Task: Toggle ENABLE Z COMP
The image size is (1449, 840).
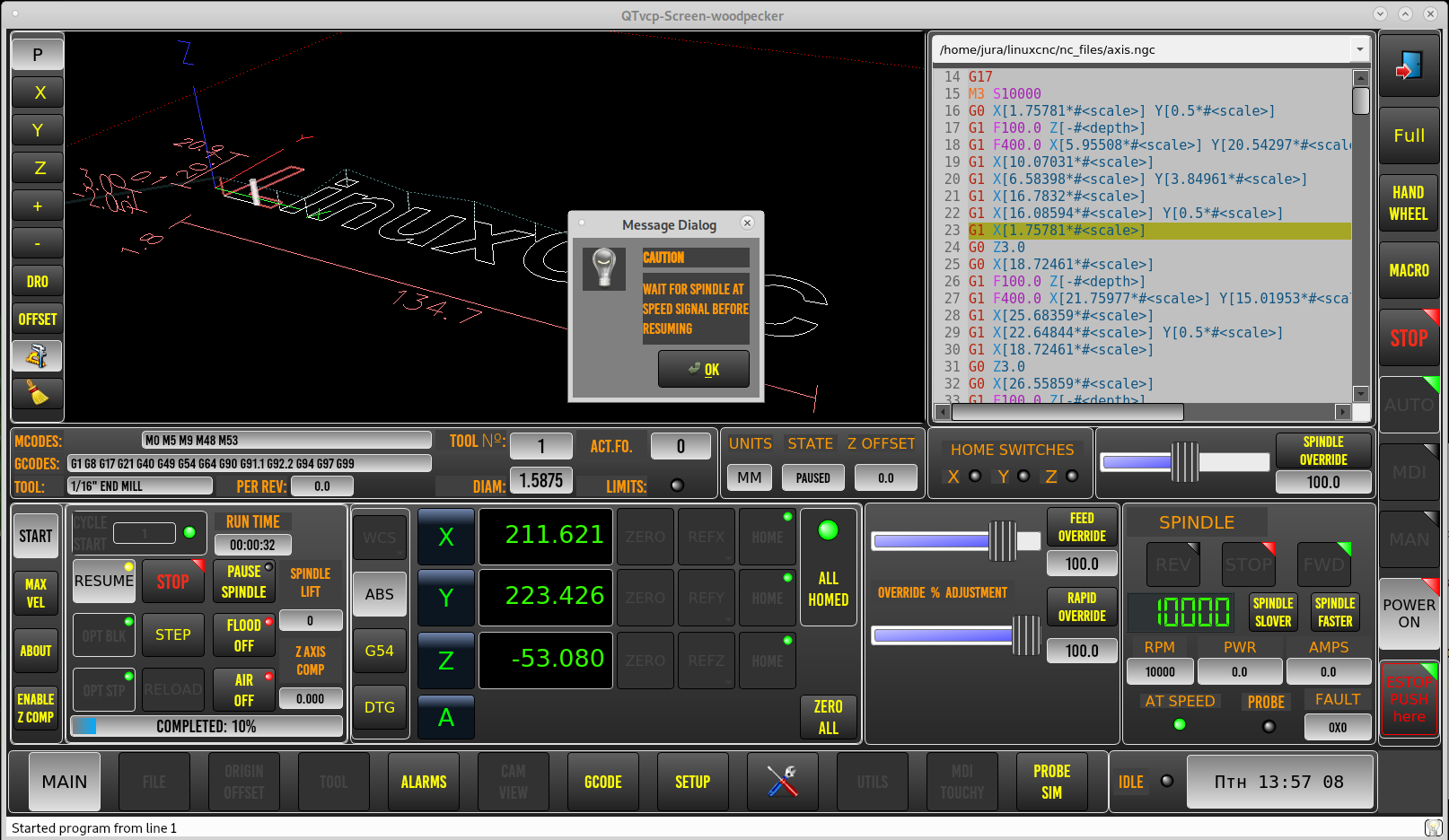Action: pyautogui.click(x=36, y=708)
